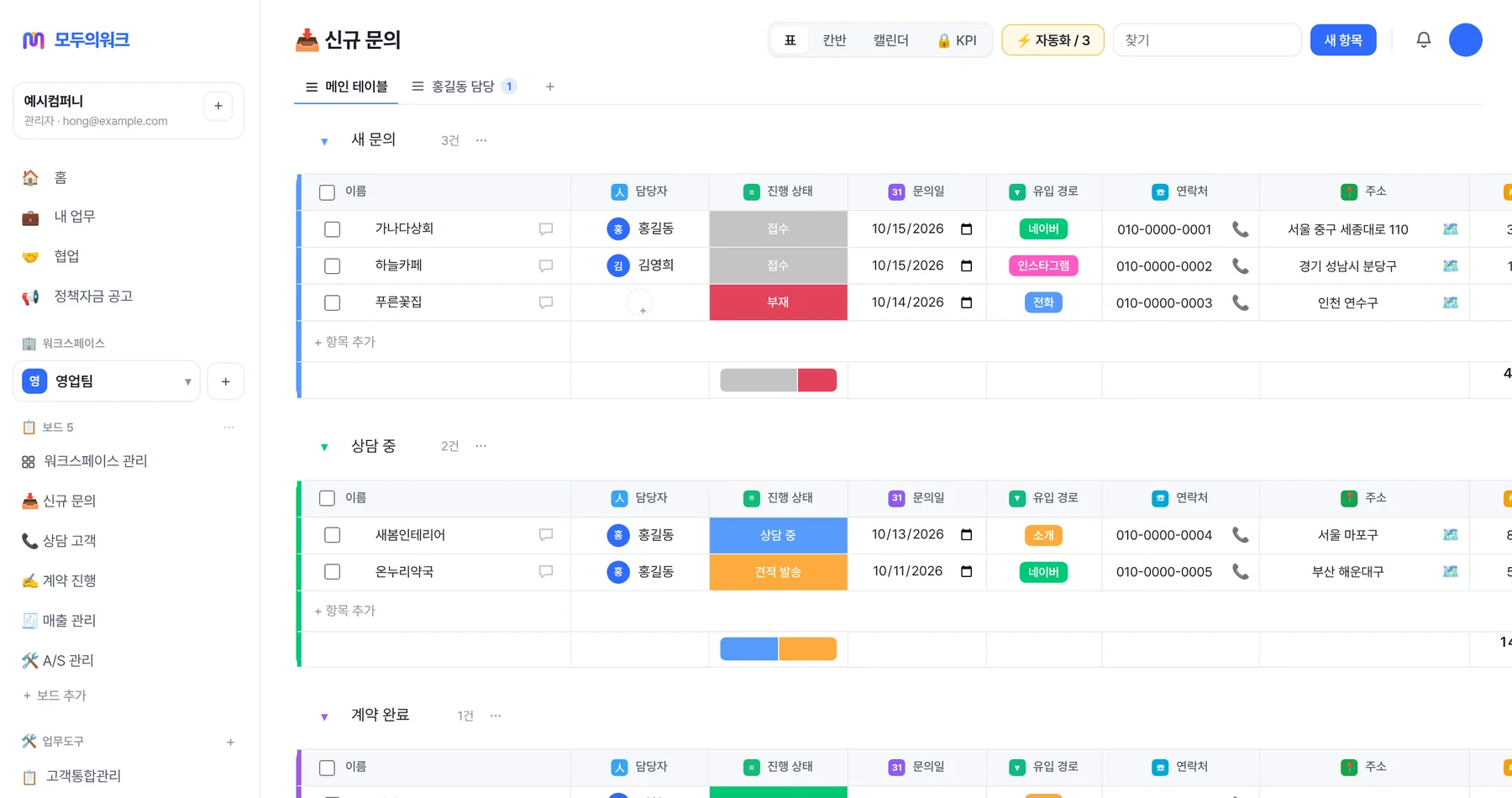Viewport: 1512px width, 798px height.
Task: Click the 새 항목 button
Action: (x=1342, y=39)
